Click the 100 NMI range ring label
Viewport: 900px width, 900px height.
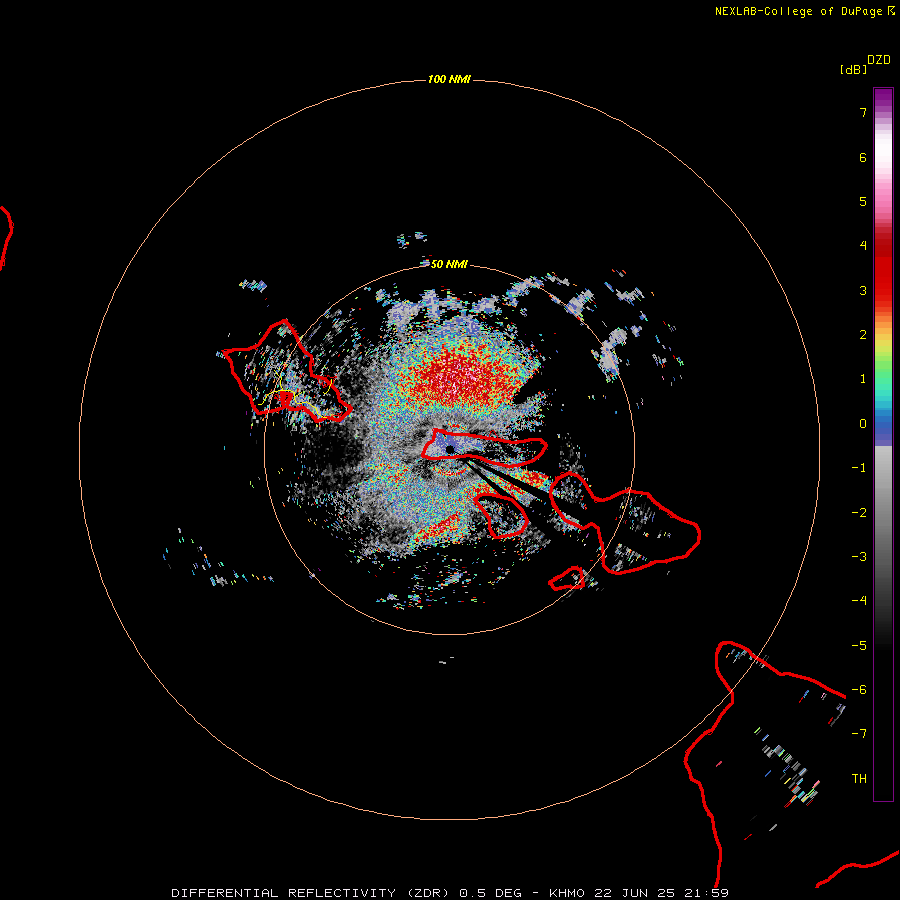click(449, 79)
